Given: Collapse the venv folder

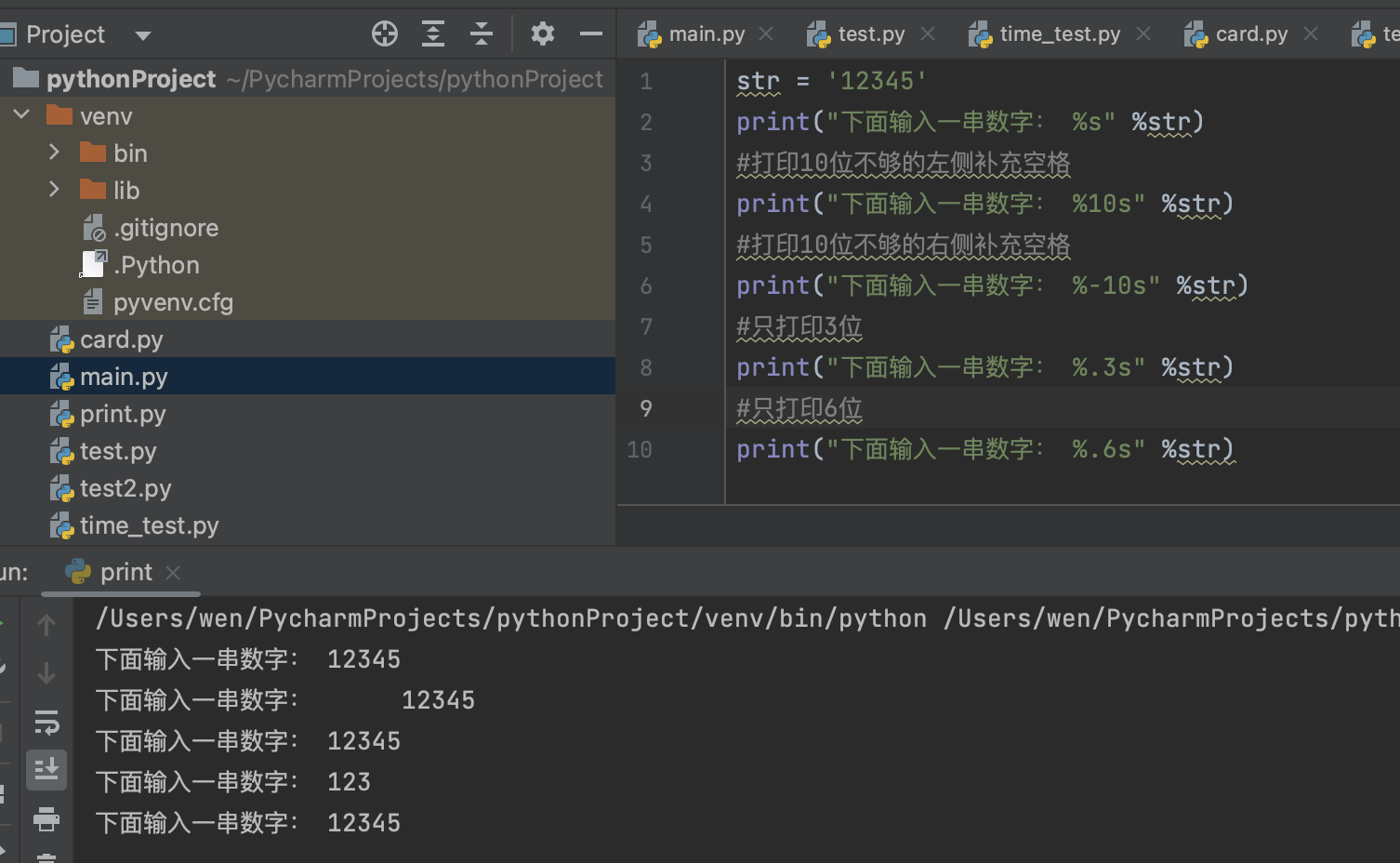Looking at the screenshot, I should (22, 115).
